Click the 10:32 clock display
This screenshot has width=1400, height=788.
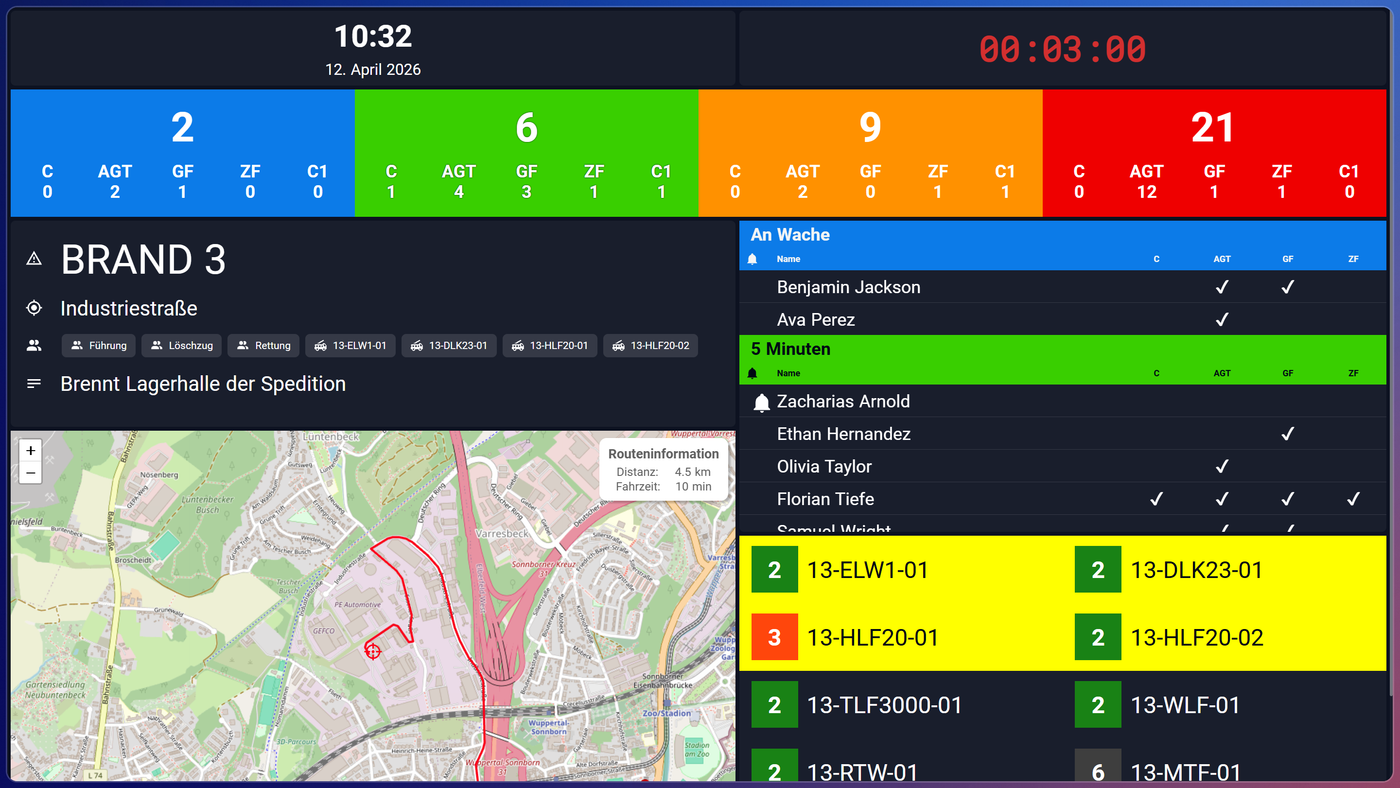click(373, 37)
